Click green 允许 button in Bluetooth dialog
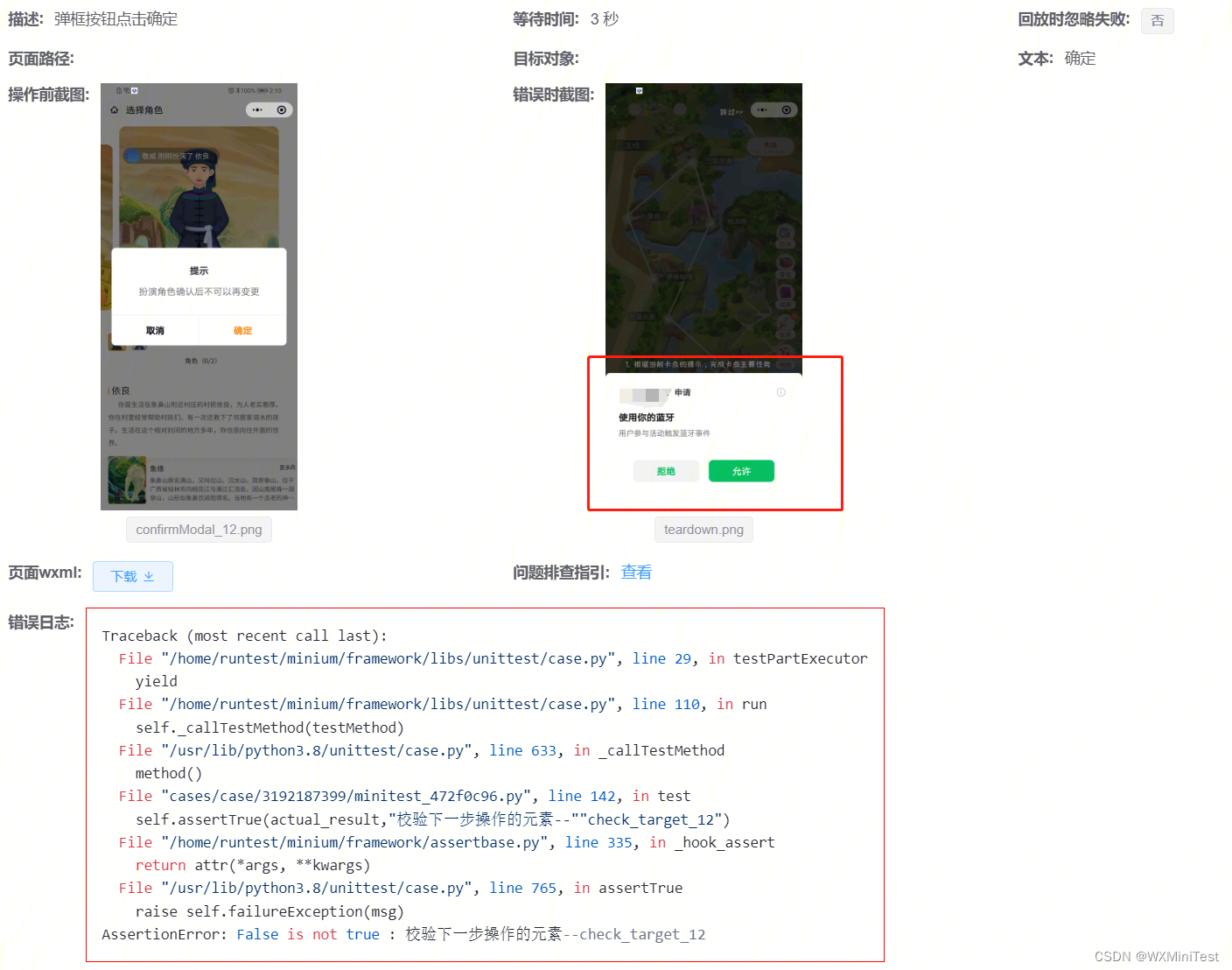The height and width of the screenshot is (970, 1232). pyautogui.click(x=741, y=471)
